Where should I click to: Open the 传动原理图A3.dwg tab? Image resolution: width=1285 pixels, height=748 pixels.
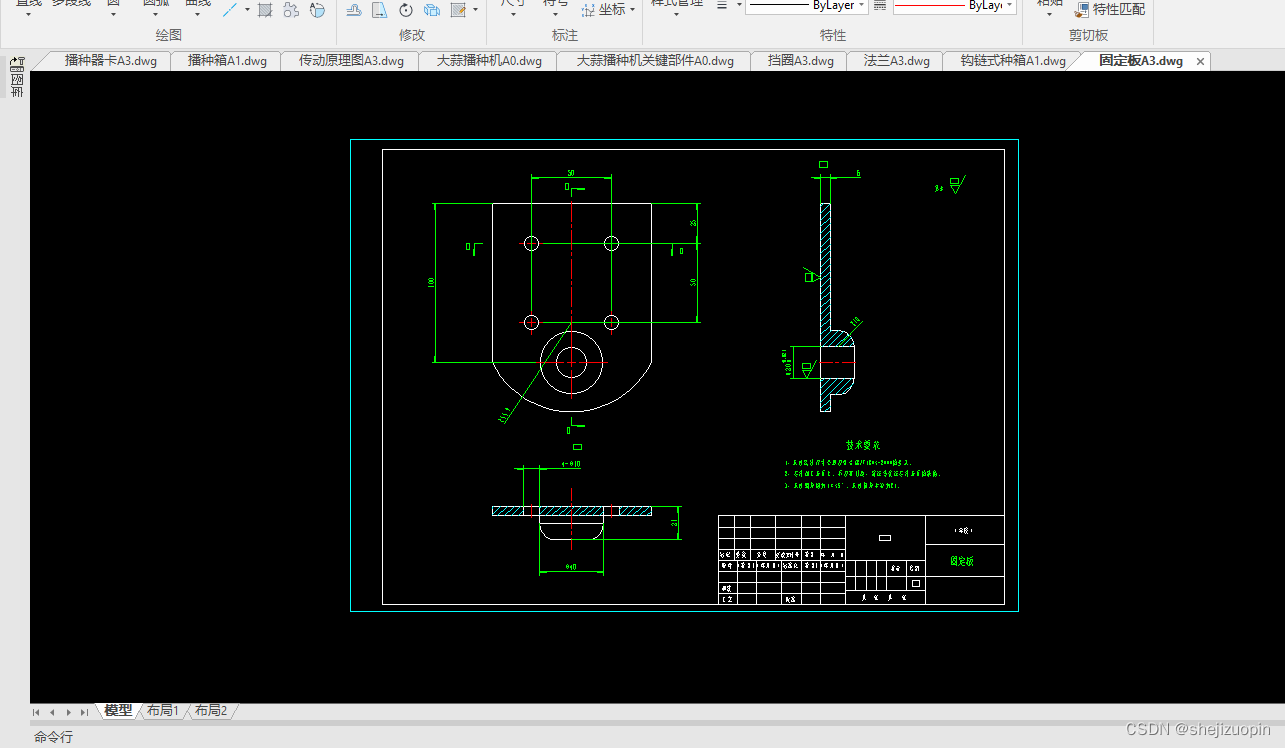coord(351,61)
